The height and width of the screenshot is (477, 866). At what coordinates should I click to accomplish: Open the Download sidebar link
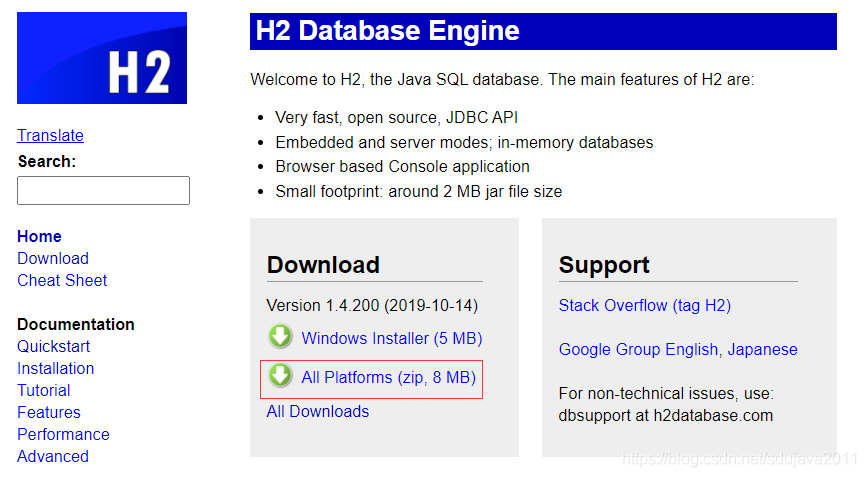(53, 258)
